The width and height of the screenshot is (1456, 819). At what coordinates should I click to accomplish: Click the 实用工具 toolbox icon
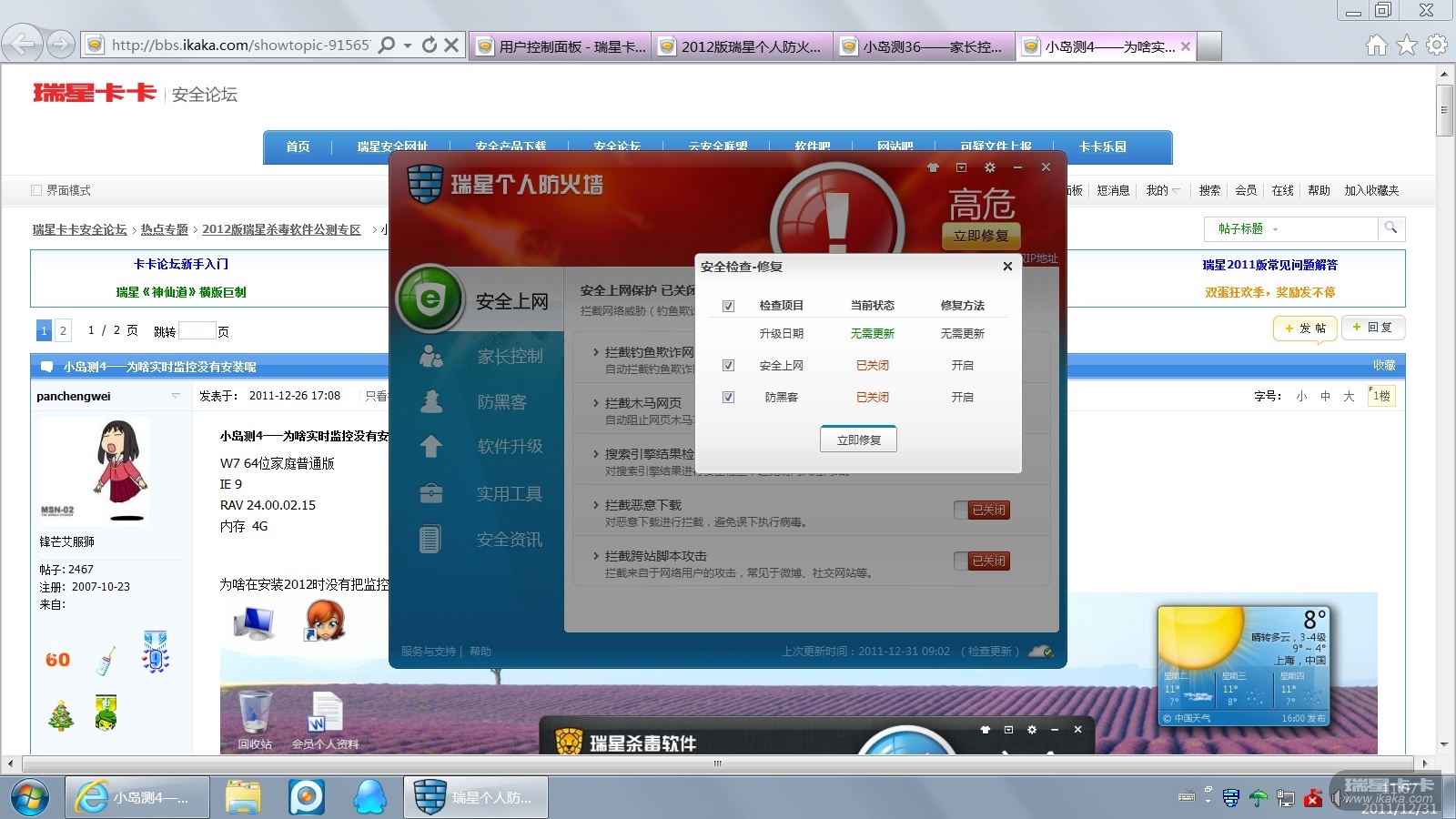431,493
